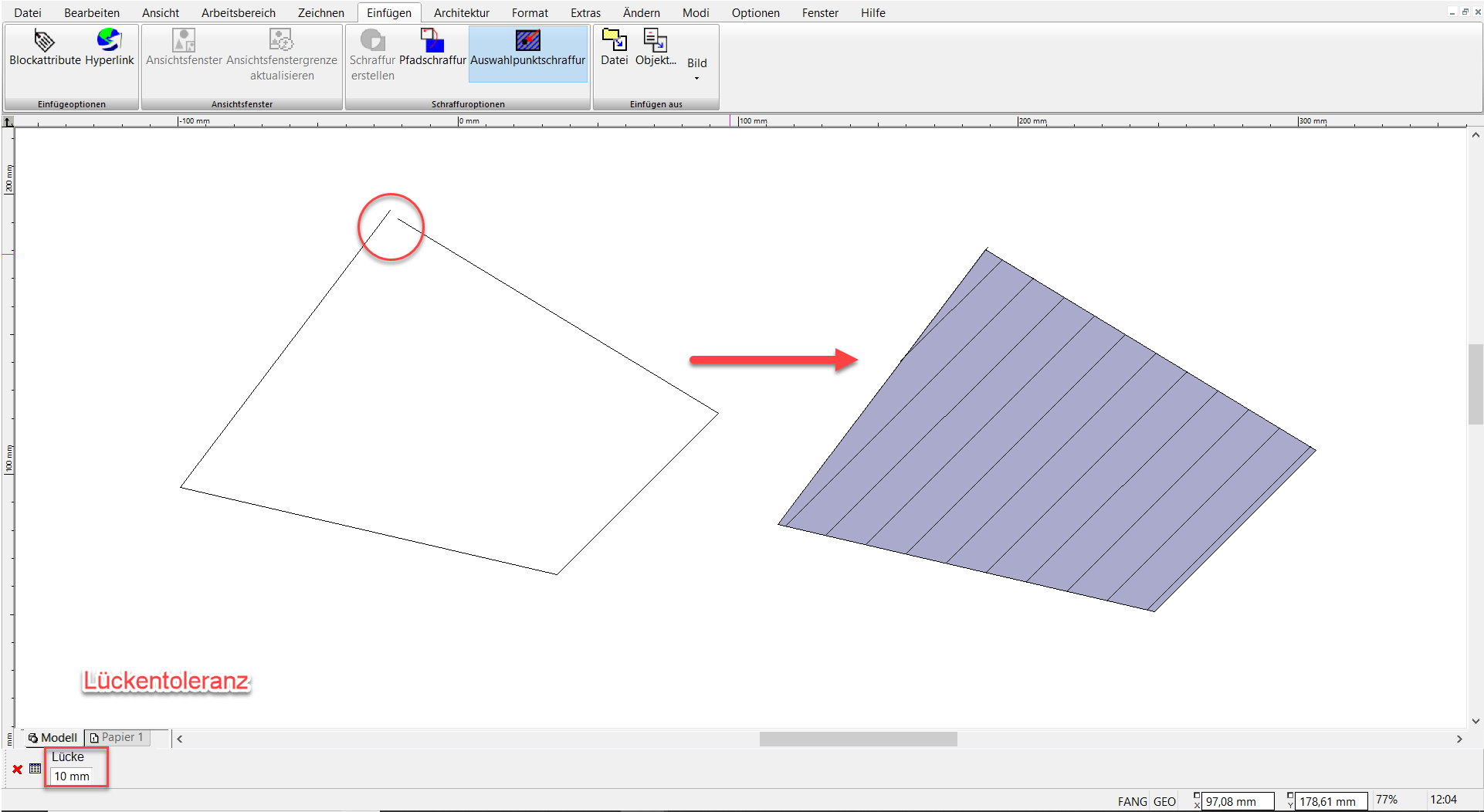The height and width of the screenshot is (812, 1484).
Task: Toggle GEO mode in status bar
Action: tap(1164, 801)
